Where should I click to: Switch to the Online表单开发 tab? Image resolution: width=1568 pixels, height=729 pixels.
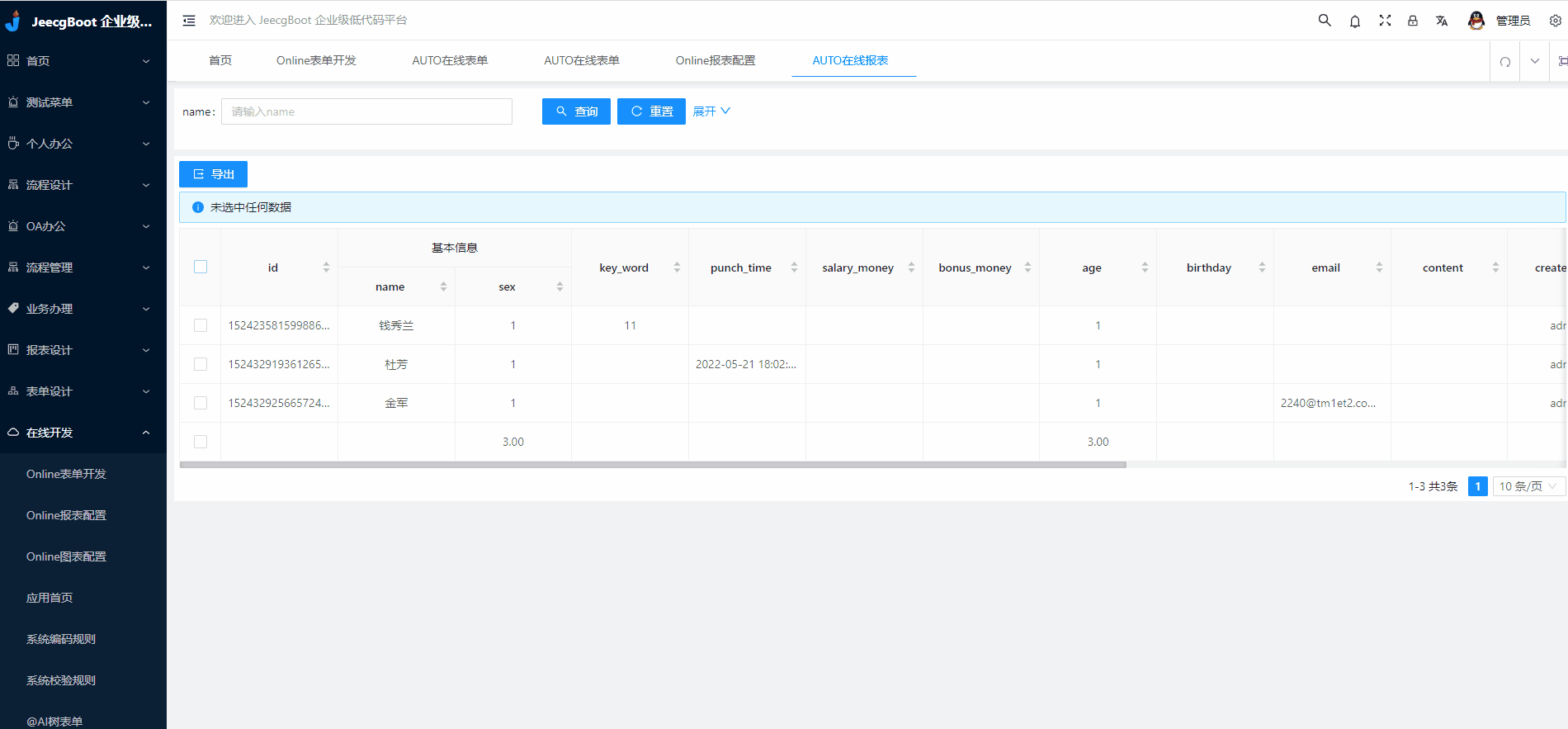(316, 60)
